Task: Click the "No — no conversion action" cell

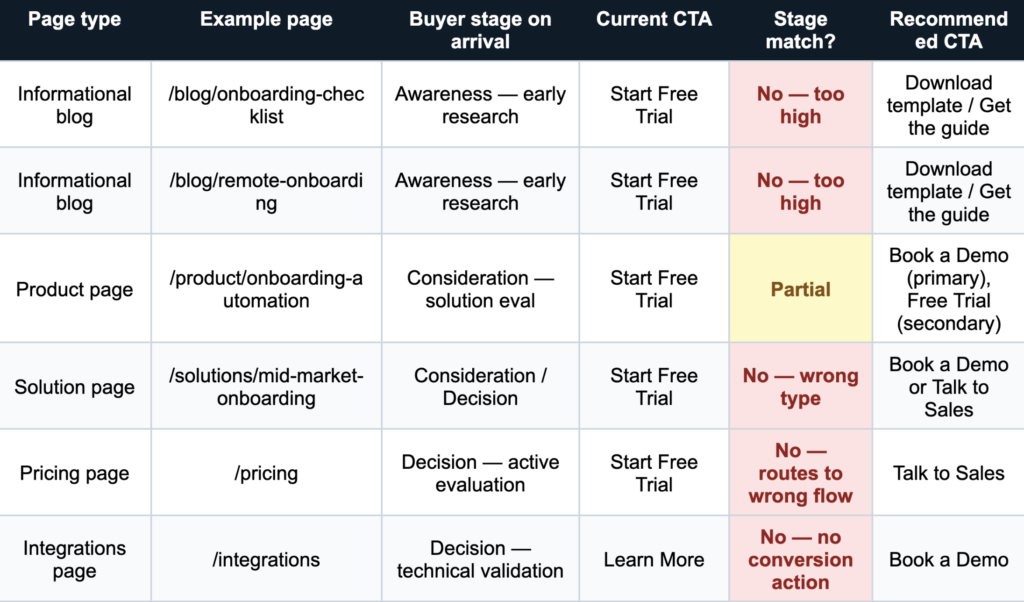Action: [800, 559]
